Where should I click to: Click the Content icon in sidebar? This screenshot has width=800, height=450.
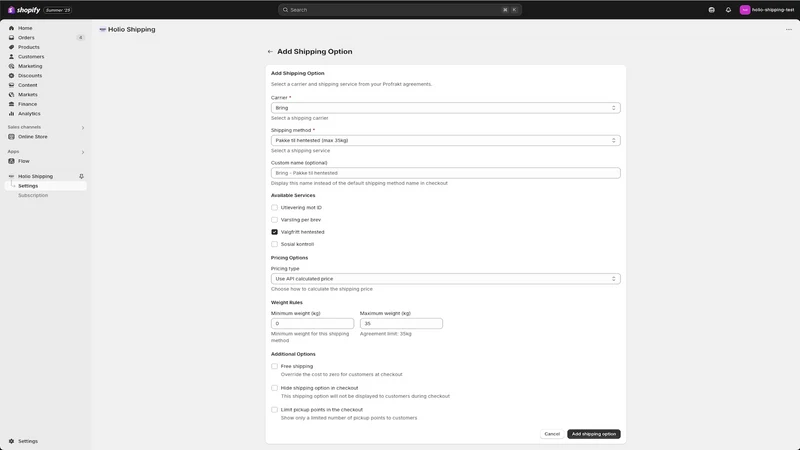[x=11, y=85]
